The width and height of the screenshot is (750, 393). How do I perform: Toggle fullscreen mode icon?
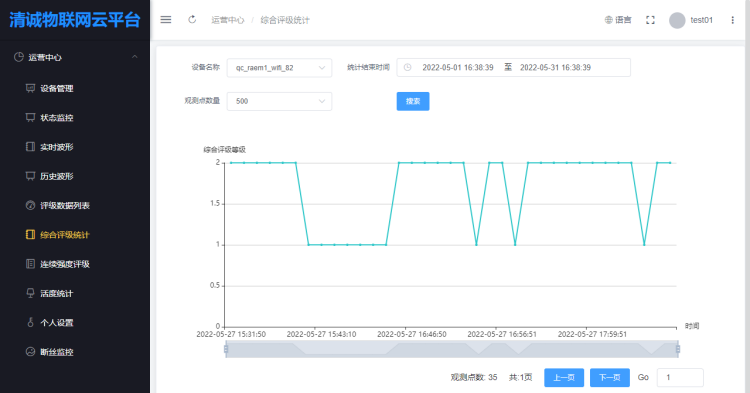coord(650,20)
